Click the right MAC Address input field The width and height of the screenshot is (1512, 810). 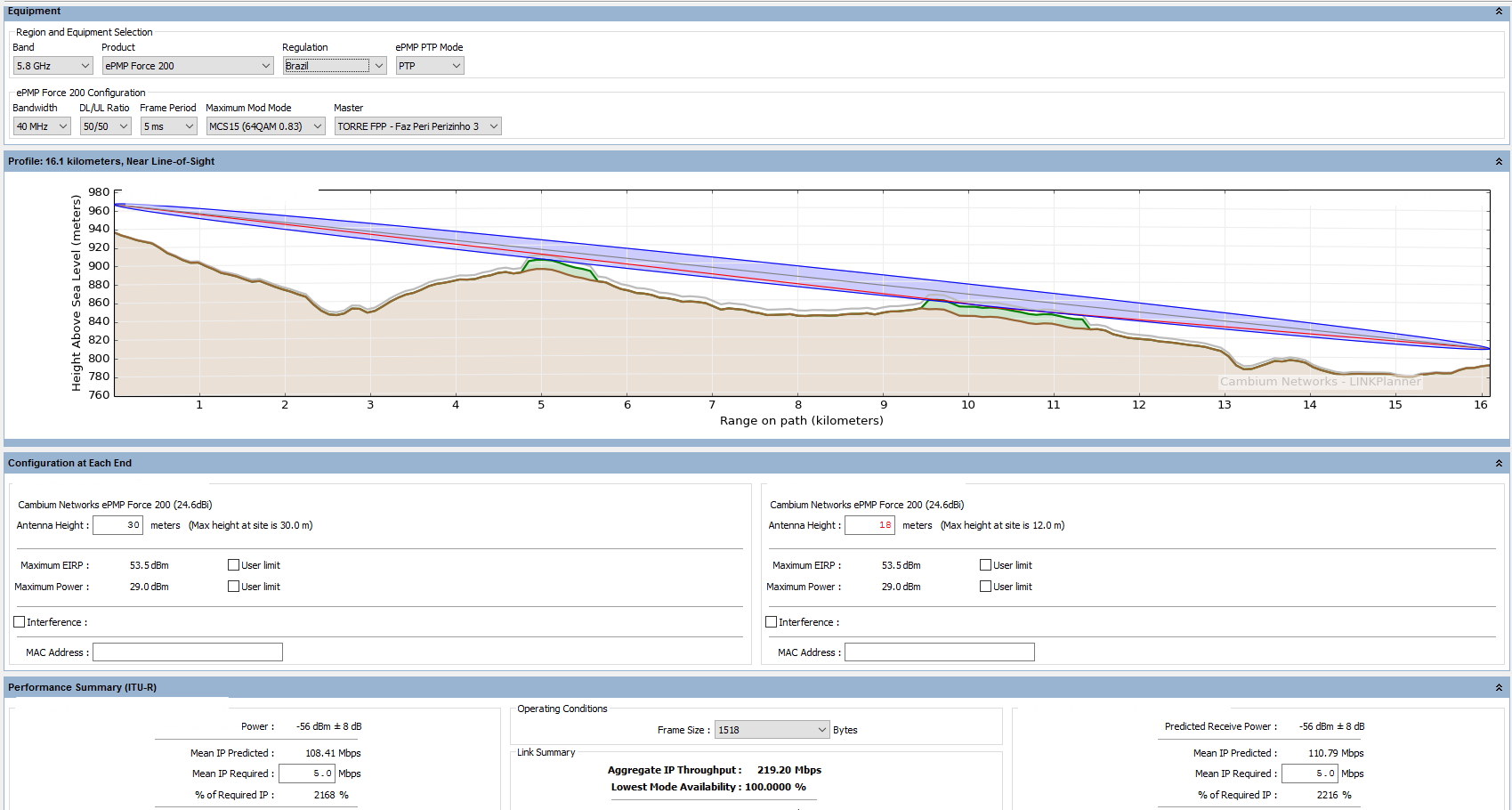tap(939, 652)
